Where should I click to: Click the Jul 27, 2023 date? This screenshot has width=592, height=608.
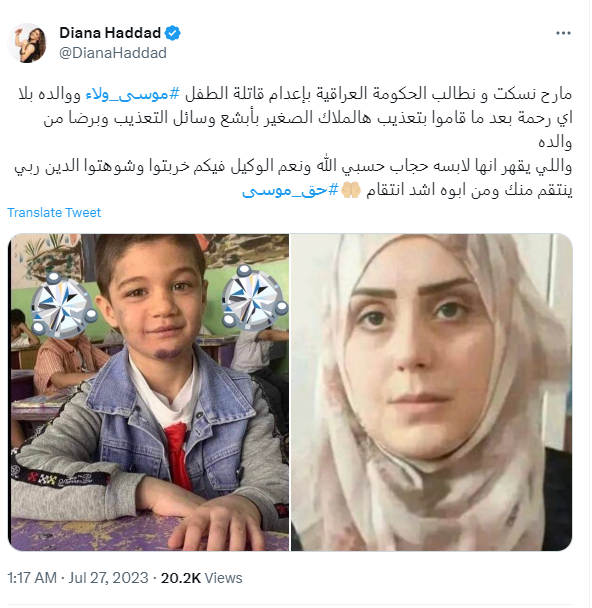pos(109,578)
